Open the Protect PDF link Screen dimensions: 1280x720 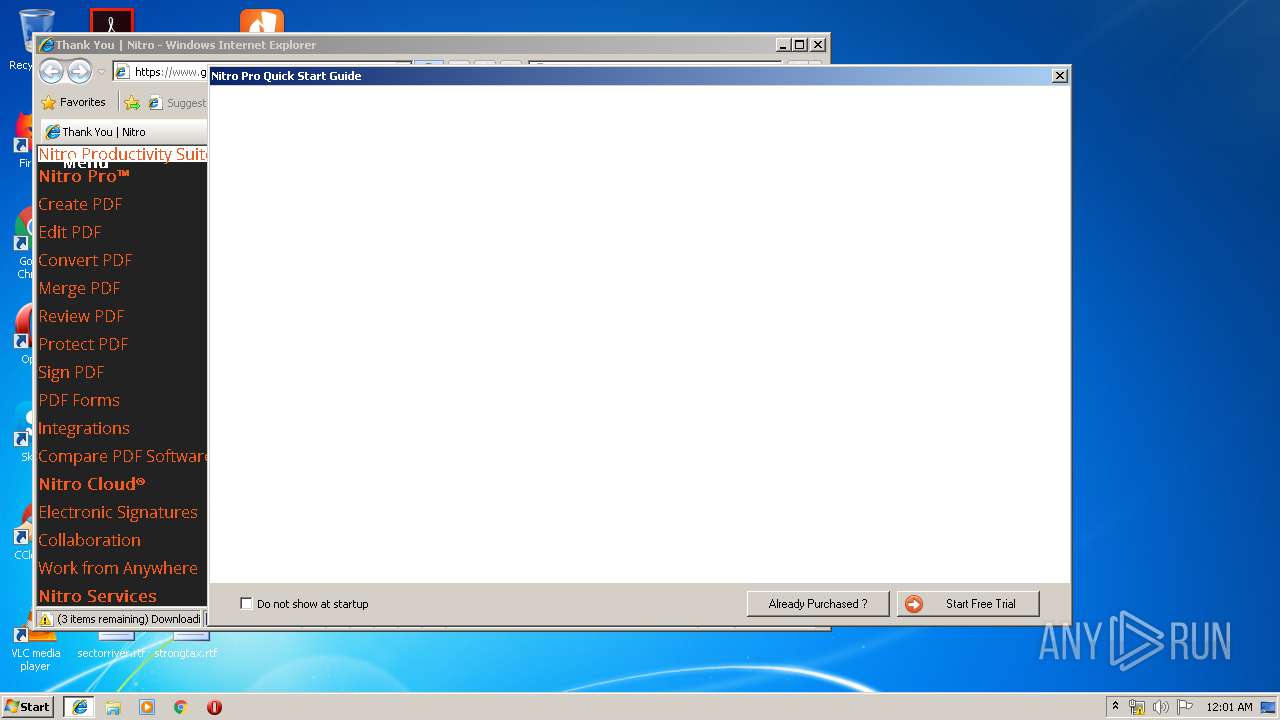coord(83,344)
